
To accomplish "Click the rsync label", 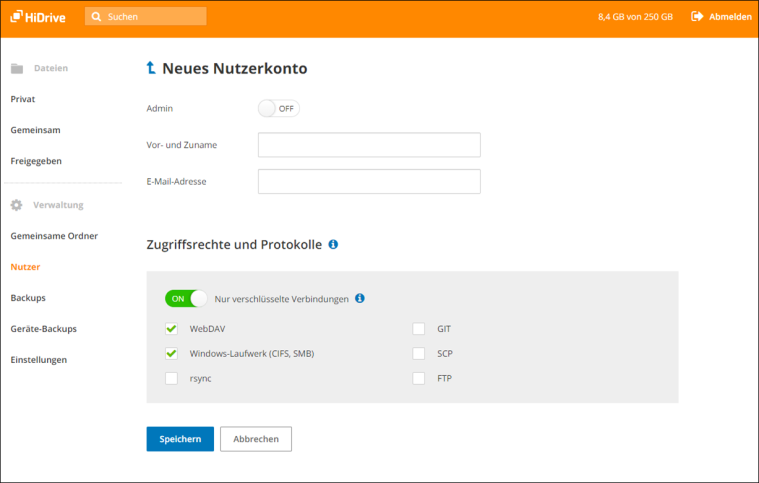I will (x=200, y=378).
